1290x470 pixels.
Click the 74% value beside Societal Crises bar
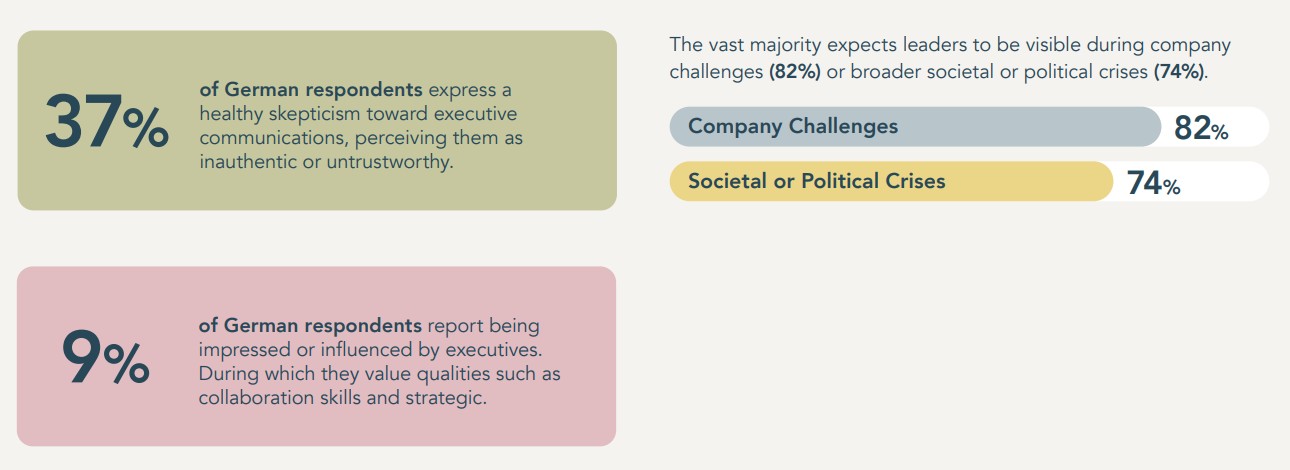point(1153,183)
